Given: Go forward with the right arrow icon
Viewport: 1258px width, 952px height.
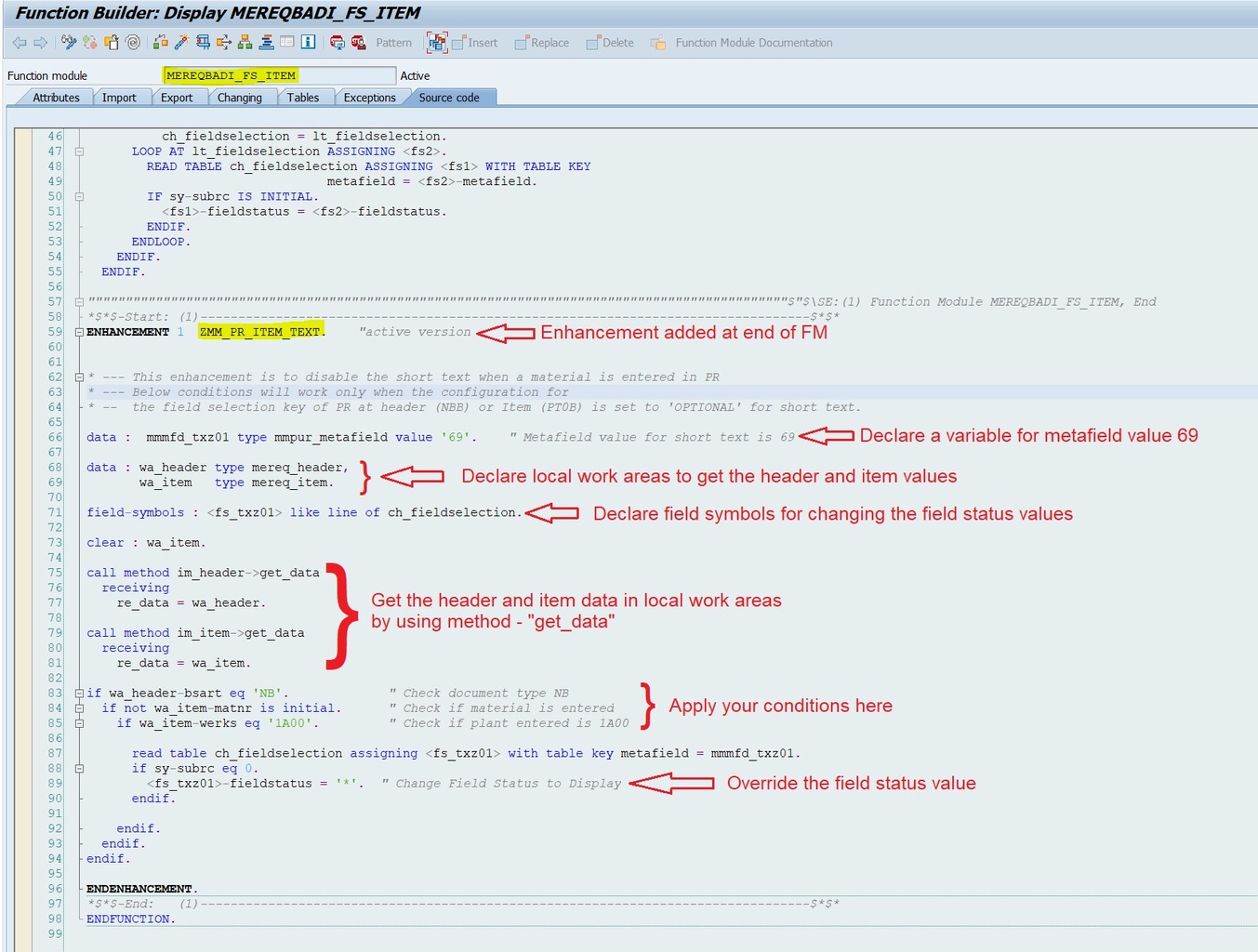Looking at the screenshot, I should pyautogui.click(x=40, y=43).
